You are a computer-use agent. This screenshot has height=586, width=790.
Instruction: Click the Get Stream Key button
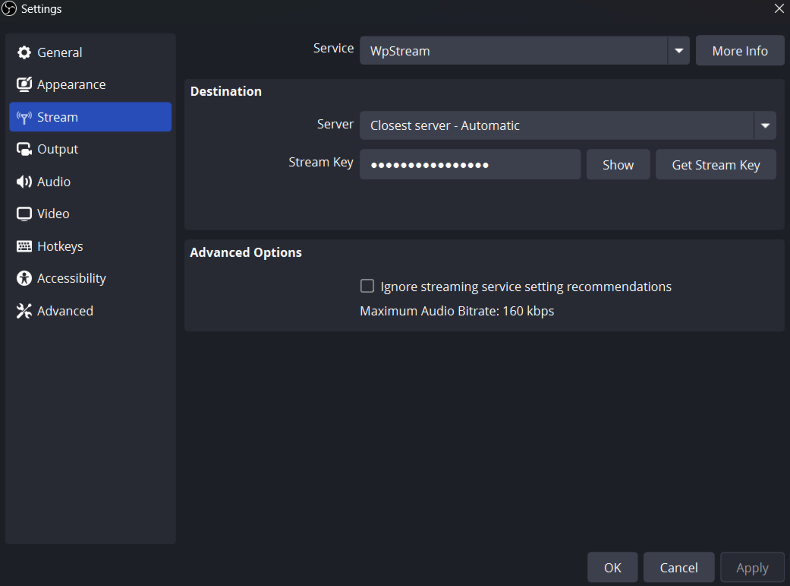[716, 165]
